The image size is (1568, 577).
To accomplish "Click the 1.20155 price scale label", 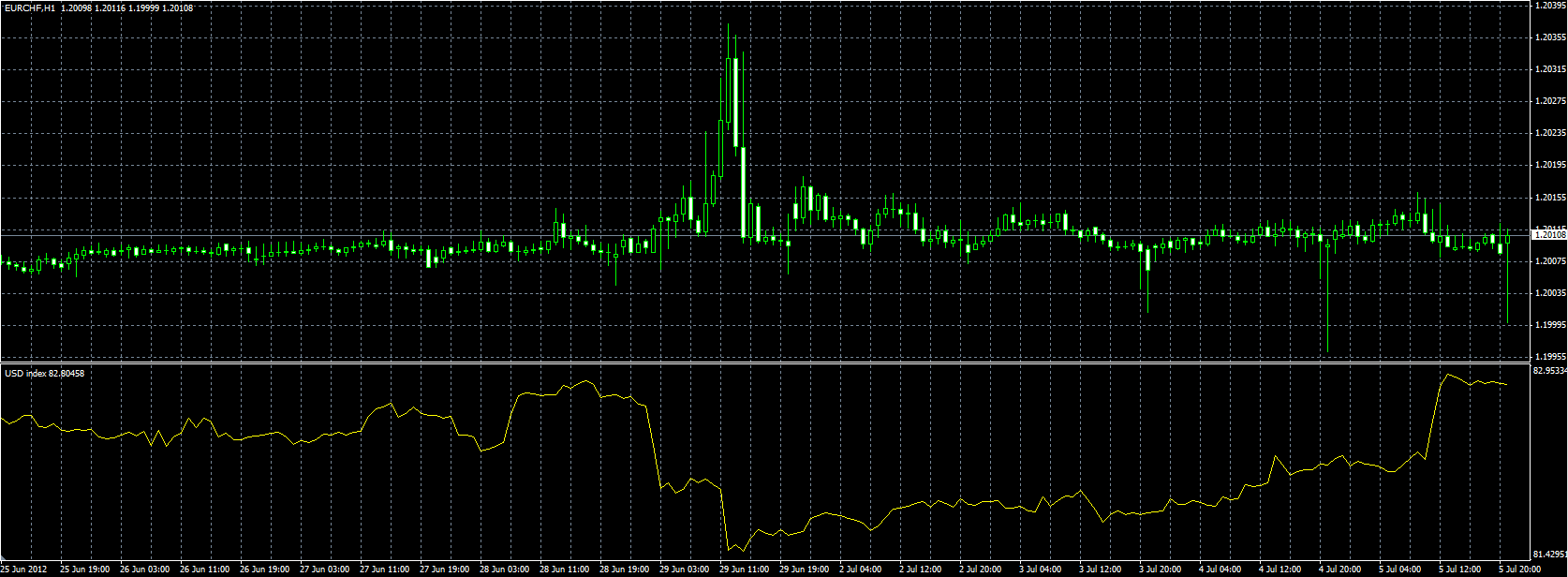I will (1550, 198).
